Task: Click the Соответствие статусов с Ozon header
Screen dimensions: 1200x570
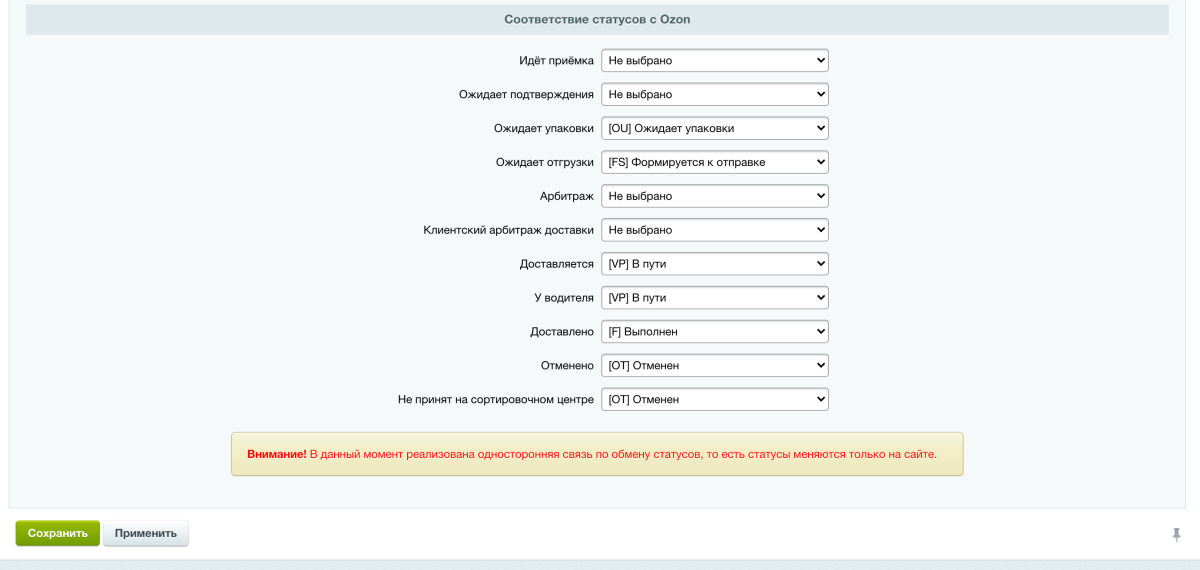Action: click(597, 19)
